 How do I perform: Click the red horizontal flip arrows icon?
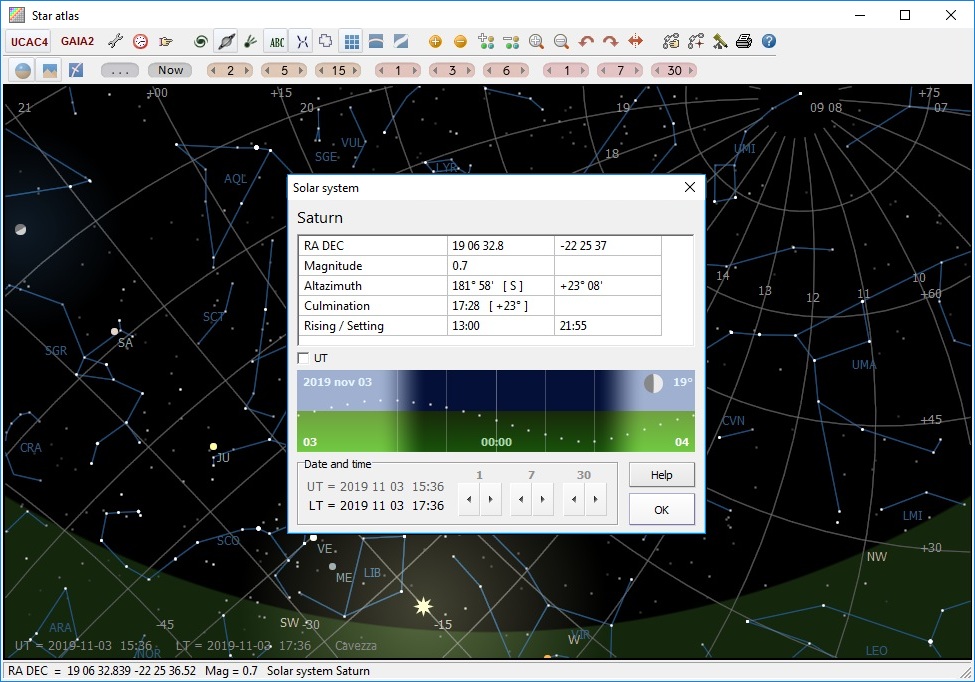tap(635, 42)
